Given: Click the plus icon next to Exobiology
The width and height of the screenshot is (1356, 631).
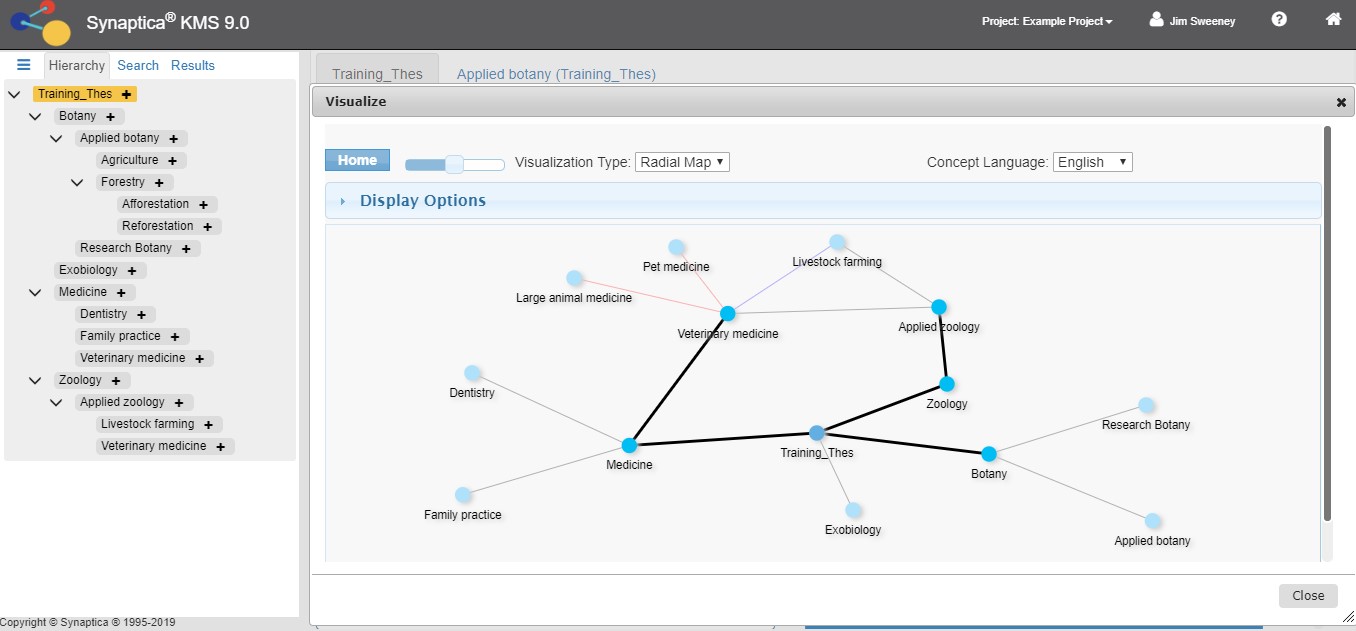Looking at the screenshot, I should pos(132,270).
